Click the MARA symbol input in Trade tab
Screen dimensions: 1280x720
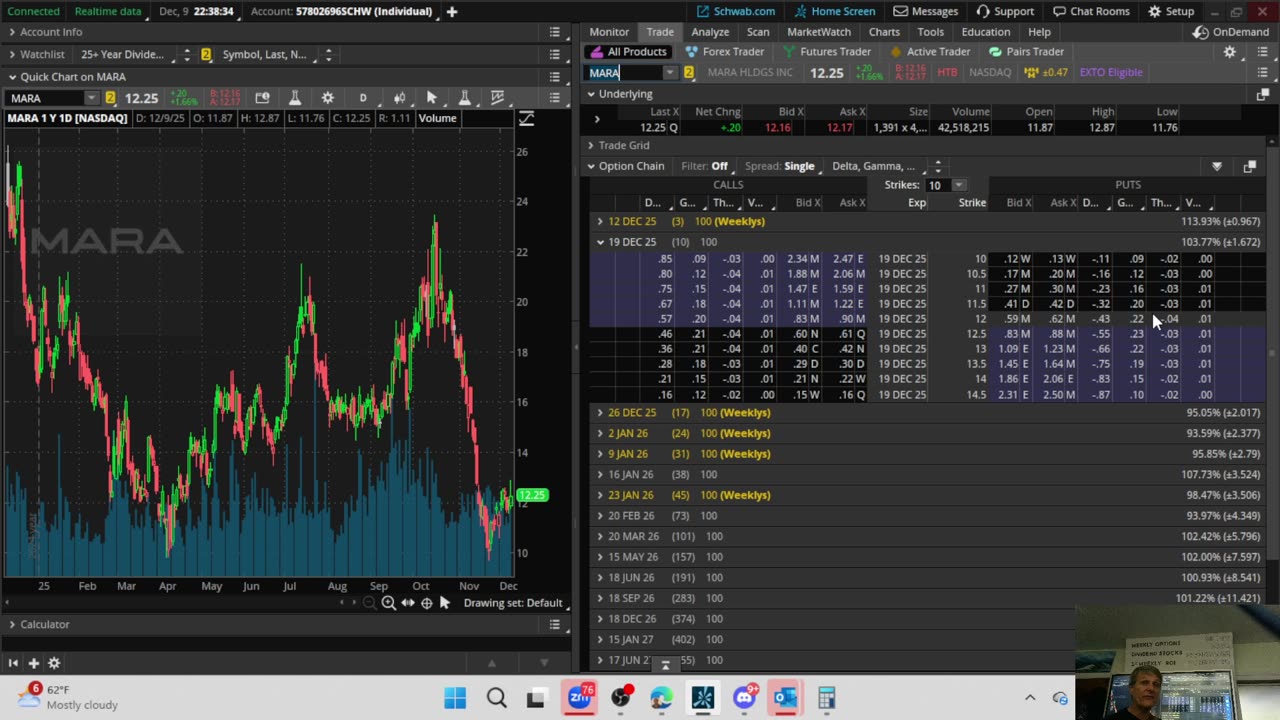[x=625, y=73]
